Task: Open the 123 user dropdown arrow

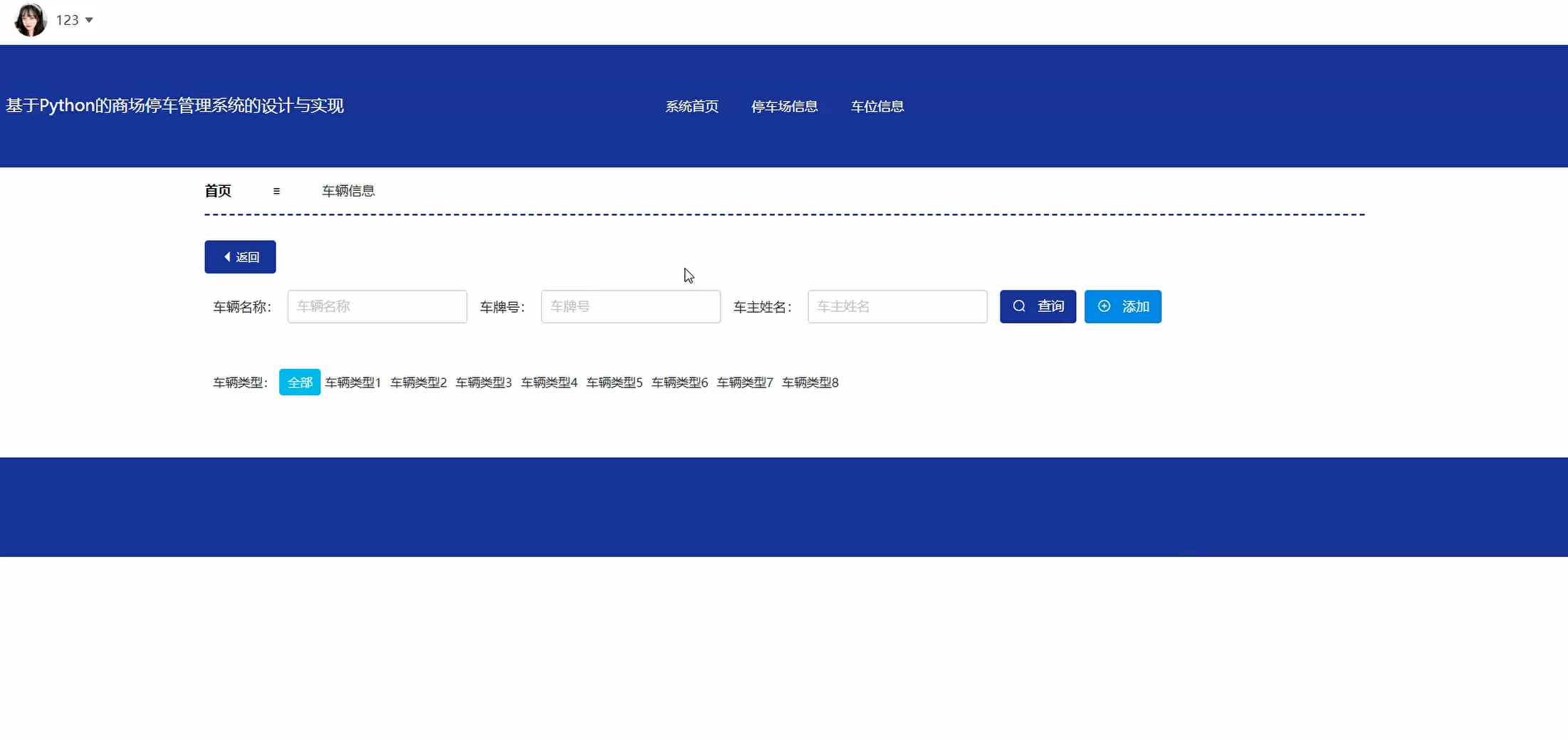Action: (89, 20)
